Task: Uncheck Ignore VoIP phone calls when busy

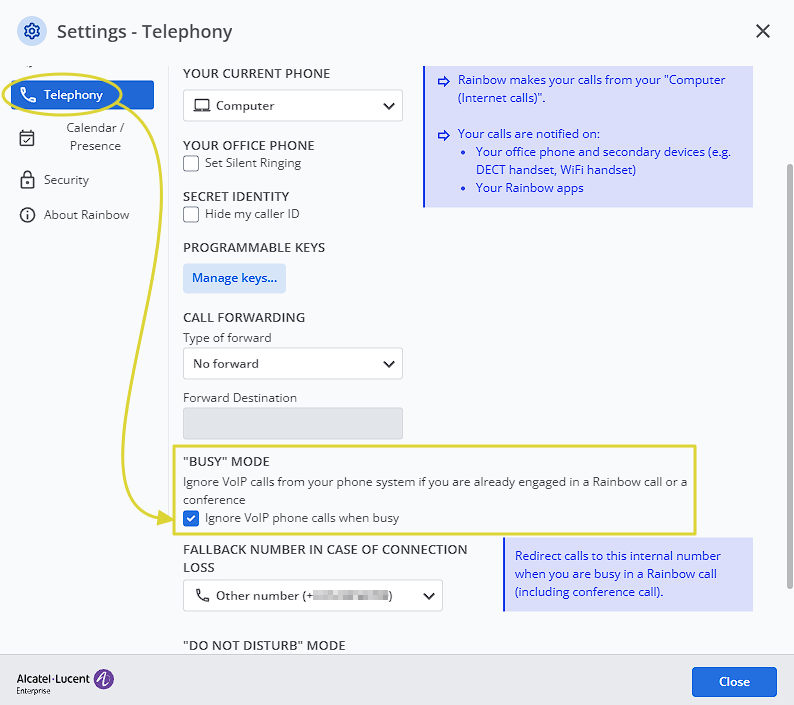Action: [191, 518]
